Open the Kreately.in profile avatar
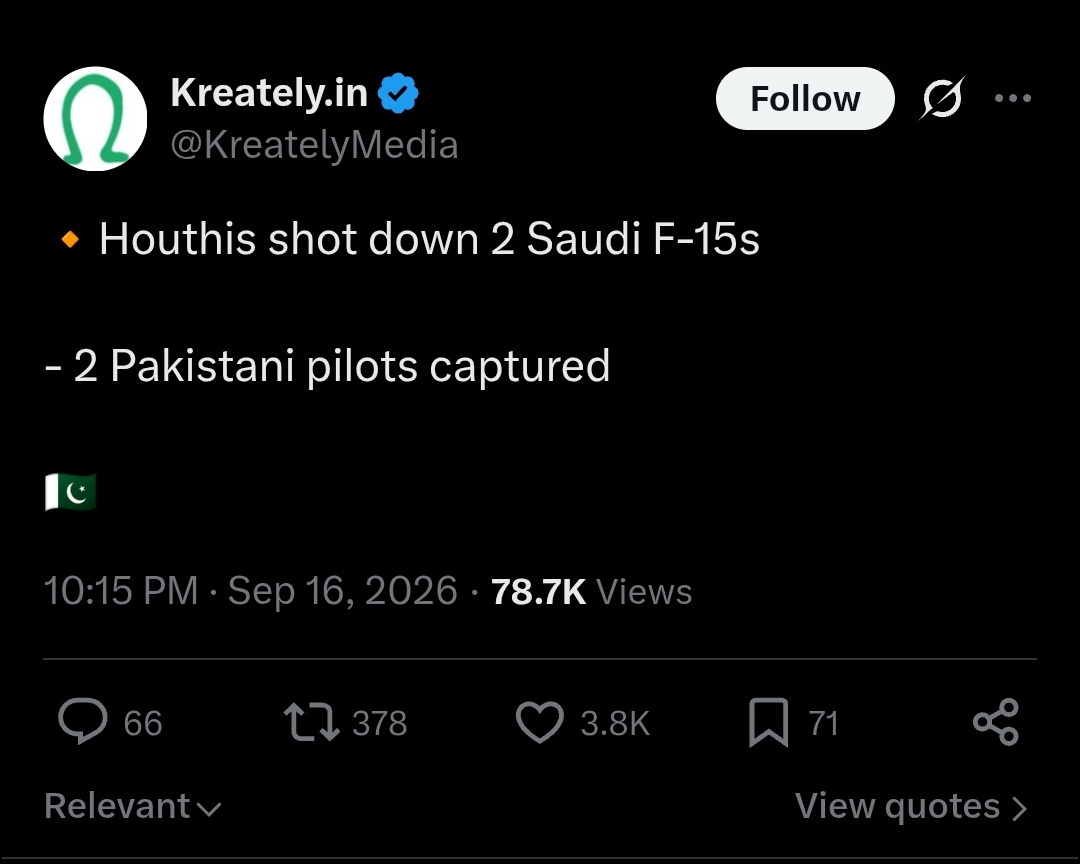 95,119
